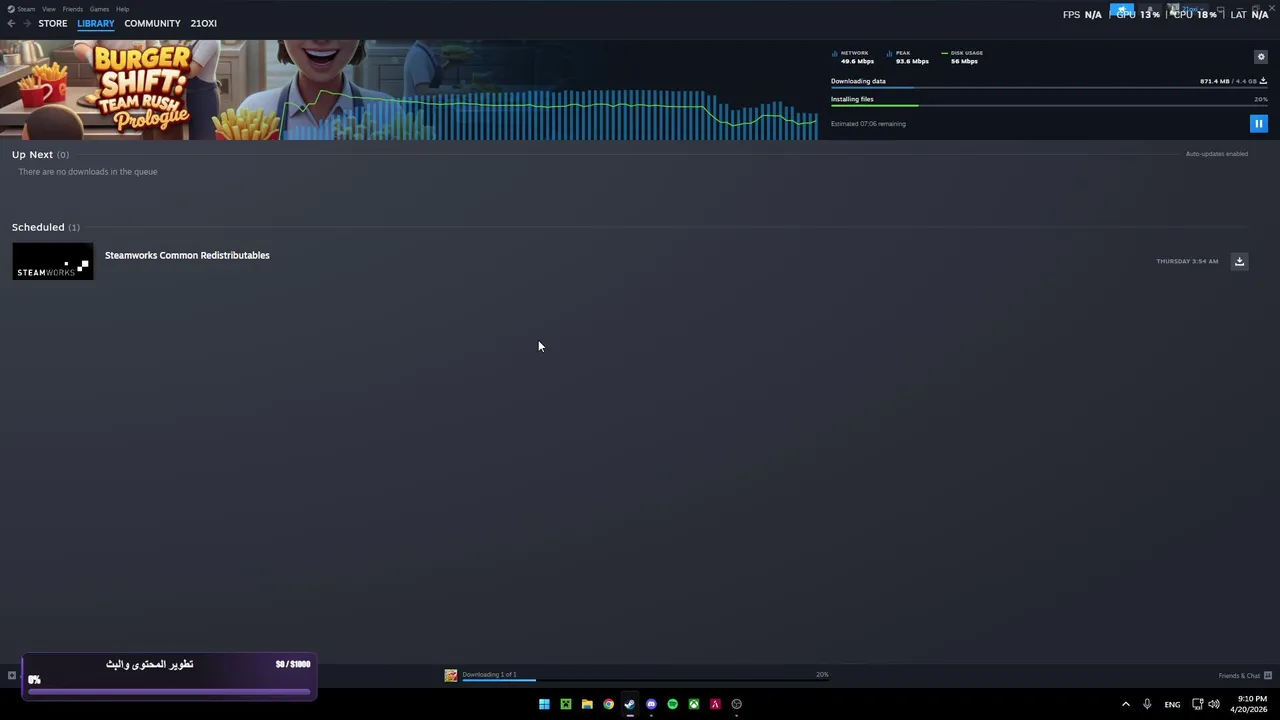Open volume control tray icon
This screenshot has width=1280, height=720.
coord(1214,704)
